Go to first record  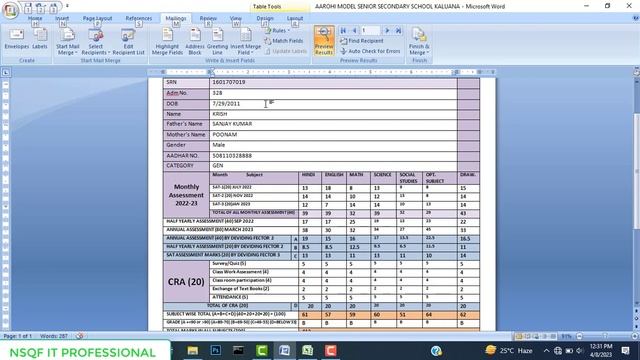(343, 31)
